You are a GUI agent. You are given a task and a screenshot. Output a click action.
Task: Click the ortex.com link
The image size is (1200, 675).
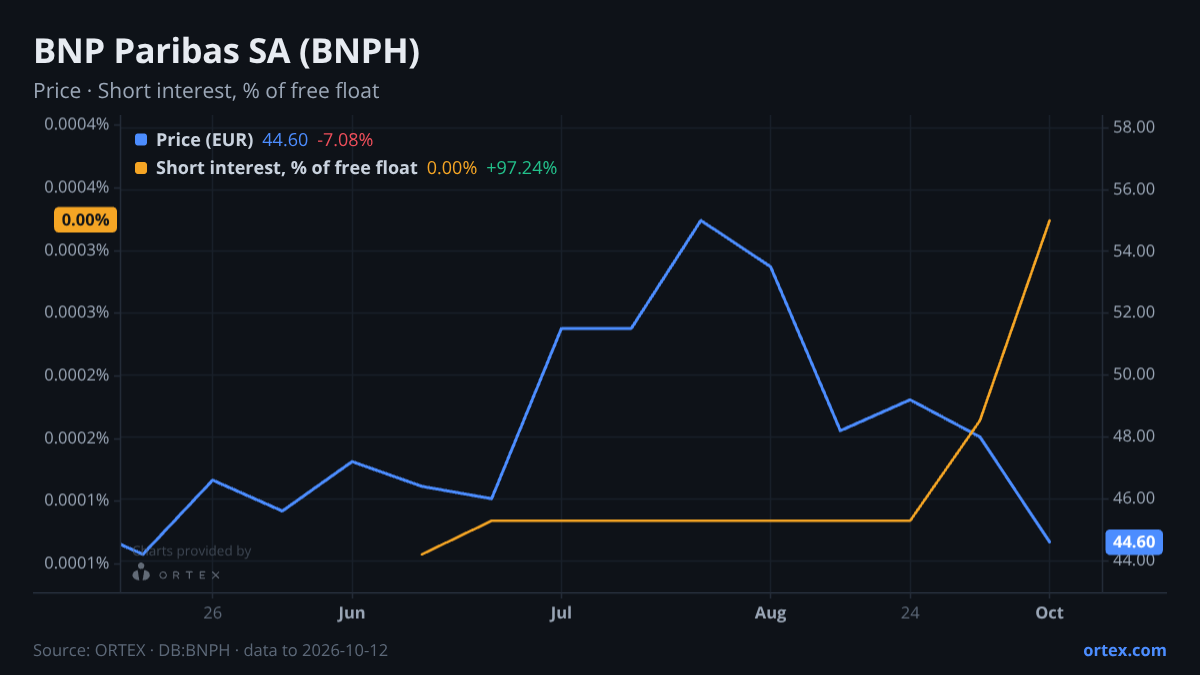click(1125, 650)
